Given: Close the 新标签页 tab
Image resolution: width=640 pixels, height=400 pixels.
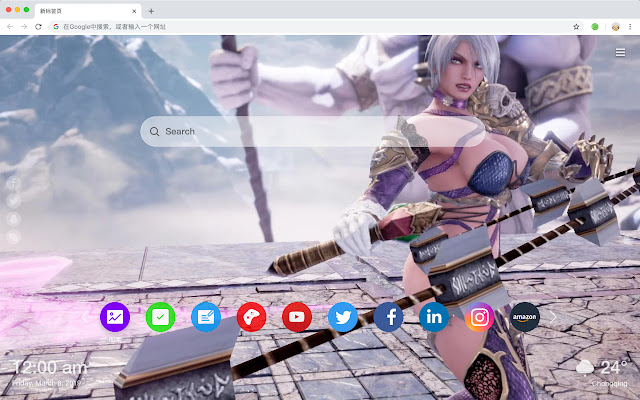Looking at the screenshot, I should [134, 11].
